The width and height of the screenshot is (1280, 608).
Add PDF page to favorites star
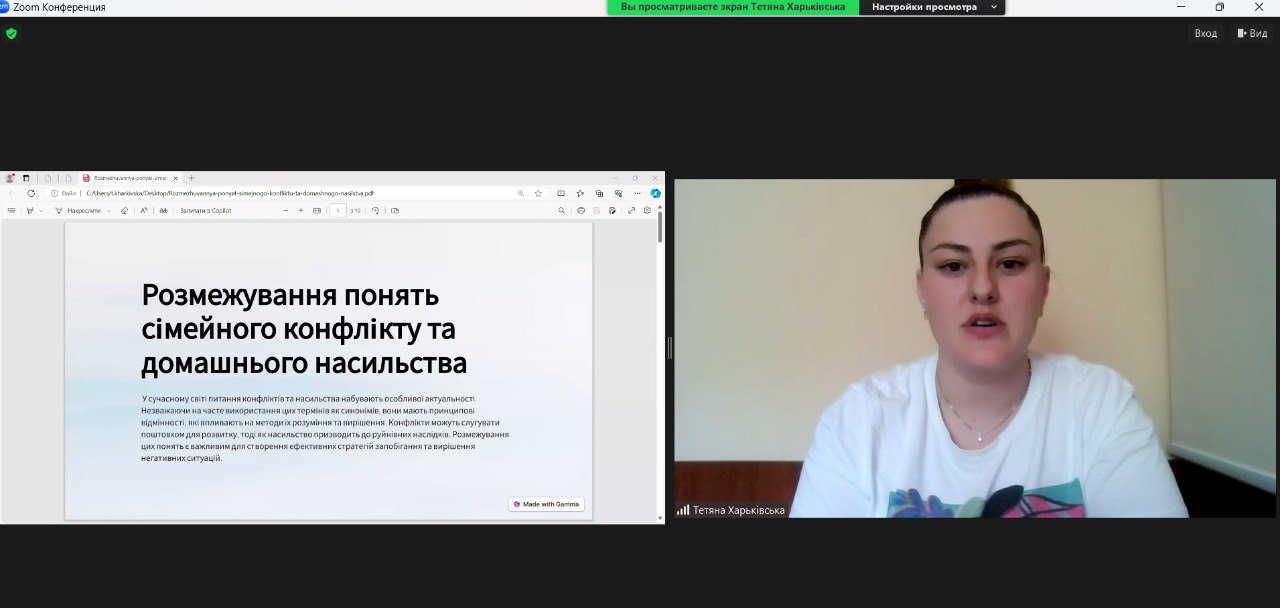538,193
